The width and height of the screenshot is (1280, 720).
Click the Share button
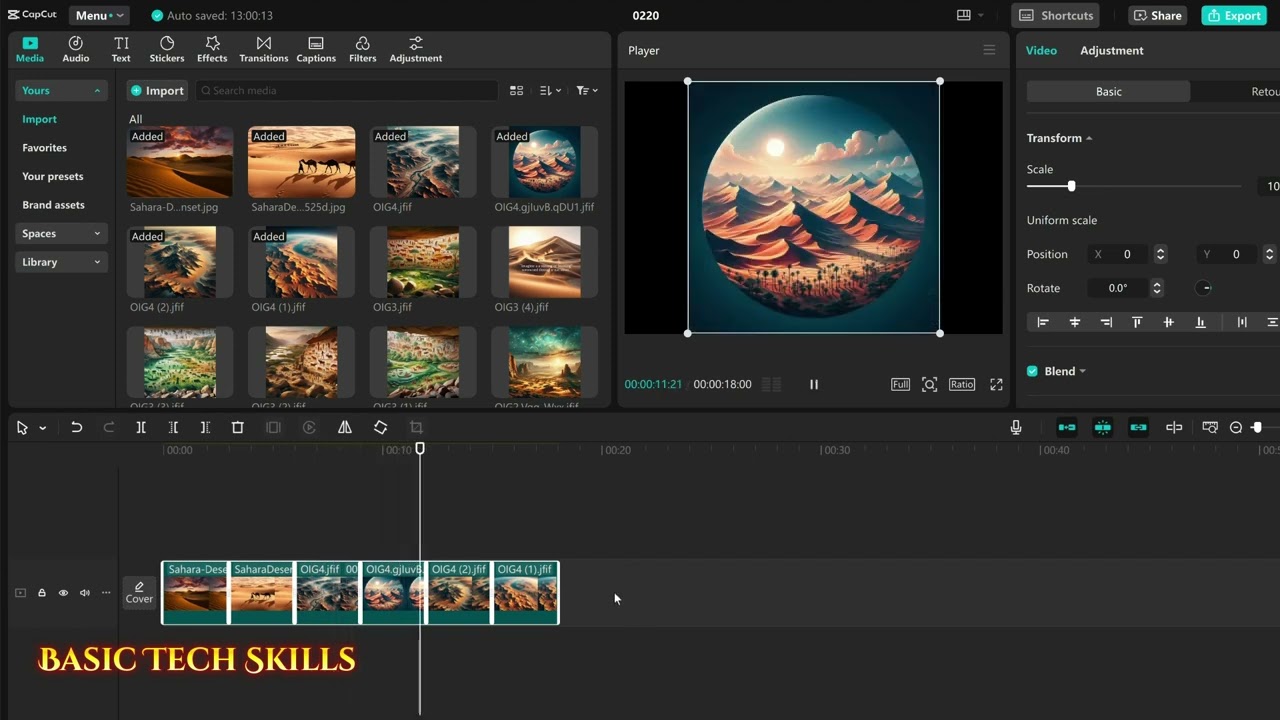(x=1157, y=15)
